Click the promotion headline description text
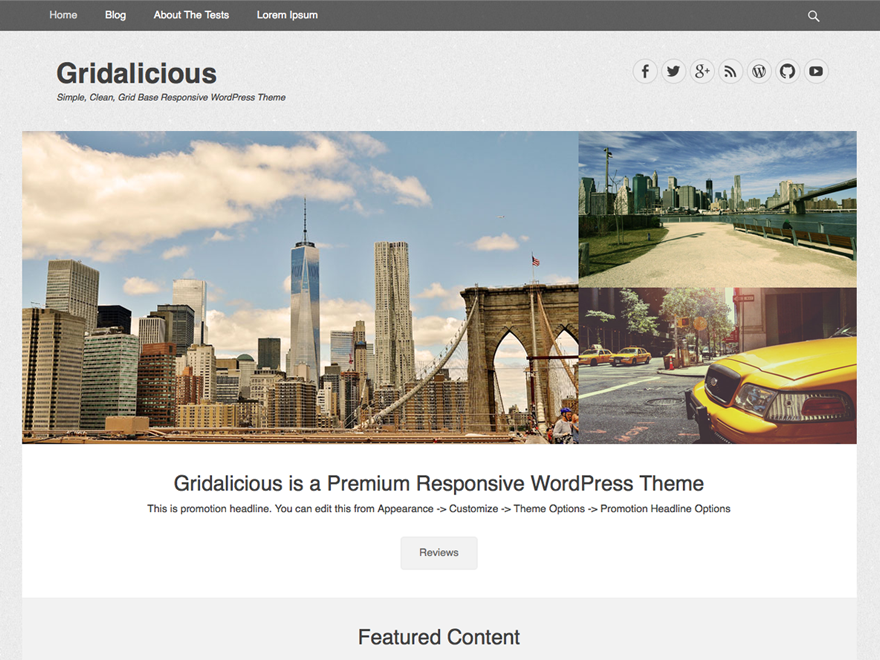880x660 pixels. tap(439, 508)
